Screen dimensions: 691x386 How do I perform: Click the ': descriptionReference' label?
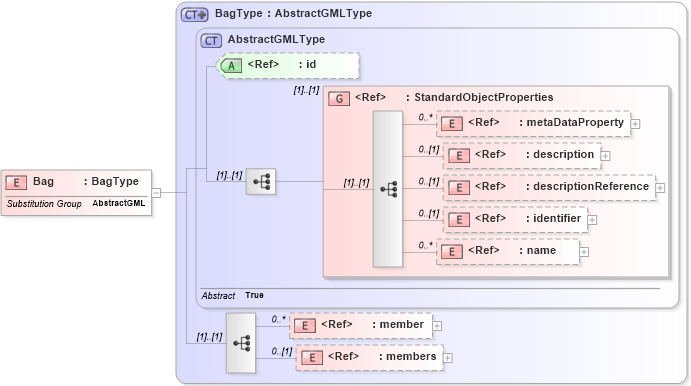tap(587, 186)
